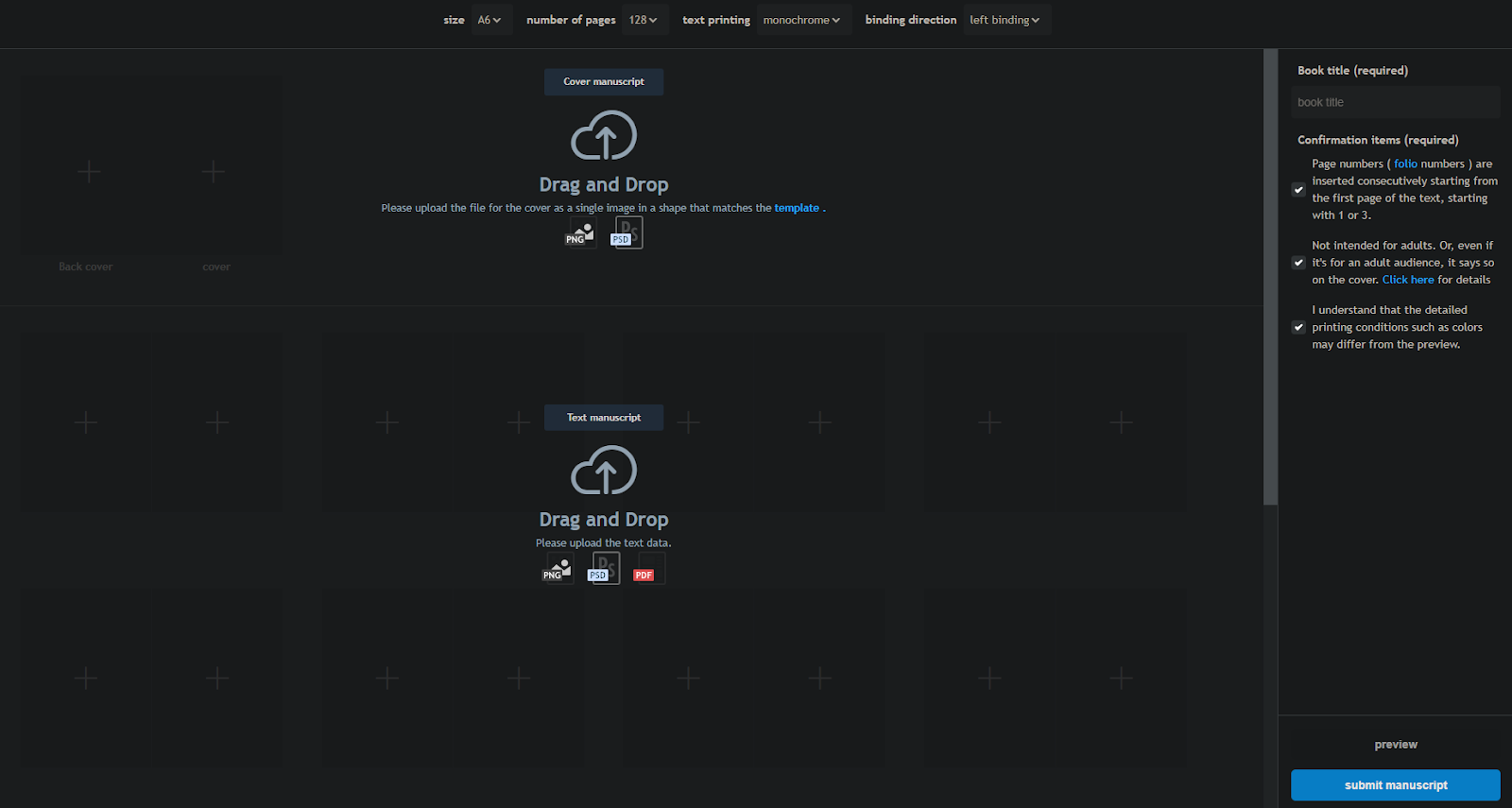Image resolution: width=1512 pixels, height=808 pixels.
Task: Click the PSD icon under cover manuscript
Action: tap(627, 232)
